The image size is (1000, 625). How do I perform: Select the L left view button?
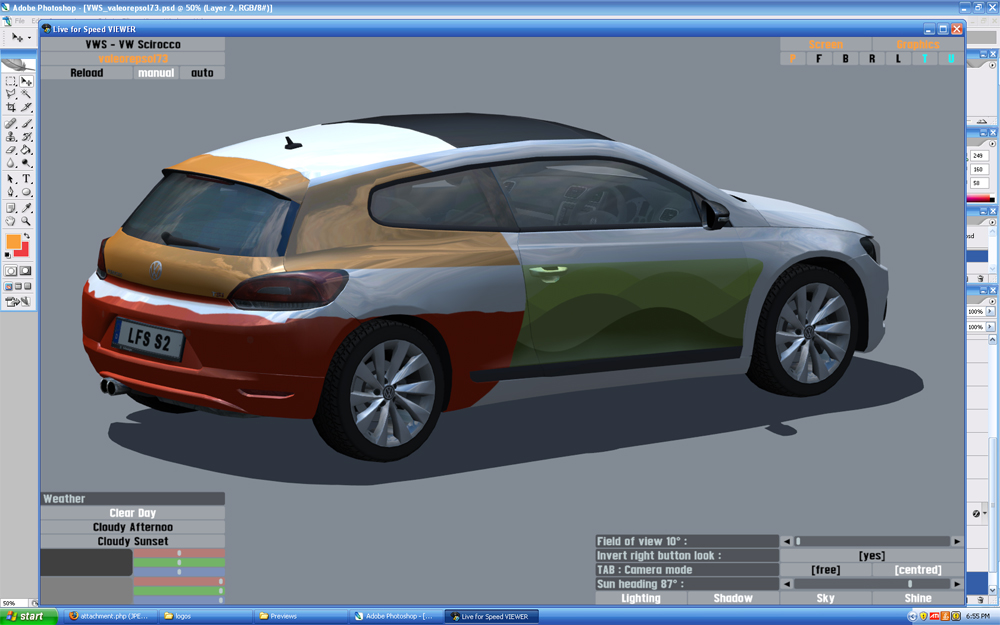pyautogui.click(x=898, y=59)
